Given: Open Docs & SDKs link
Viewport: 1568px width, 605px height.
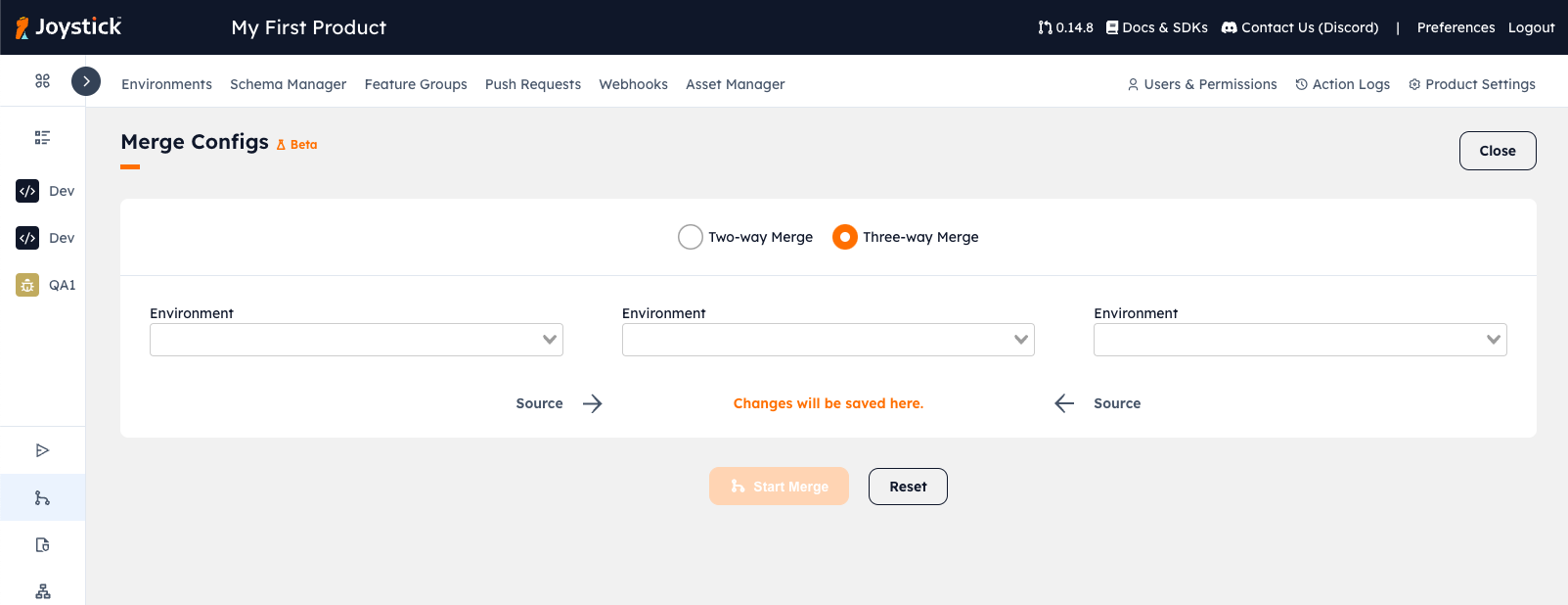Looking at the screenshot, I should click(1156, 27).
